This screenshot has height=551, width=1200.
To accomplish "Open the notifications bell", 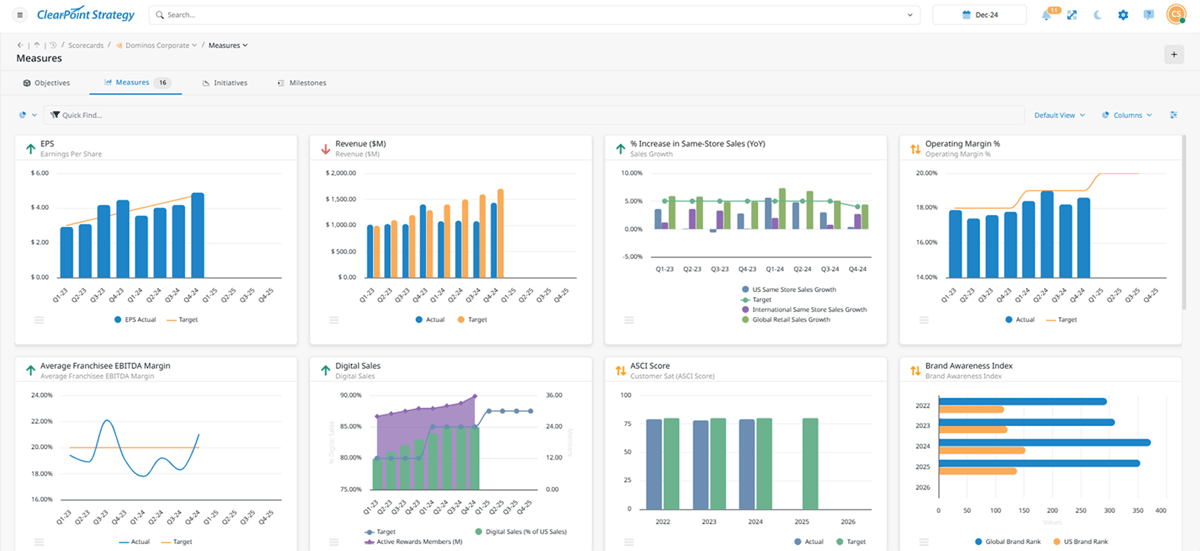I will click(1047, 15).
